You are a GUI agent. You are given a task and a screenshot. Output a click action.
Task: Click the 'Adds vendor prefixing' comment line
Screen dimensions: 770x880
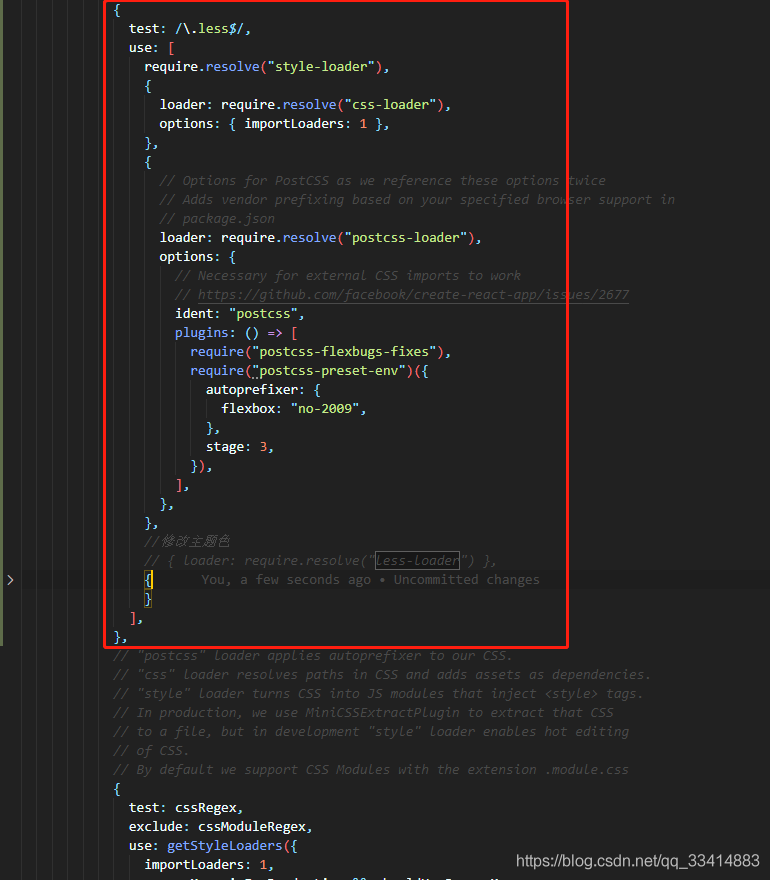point(417,200)
